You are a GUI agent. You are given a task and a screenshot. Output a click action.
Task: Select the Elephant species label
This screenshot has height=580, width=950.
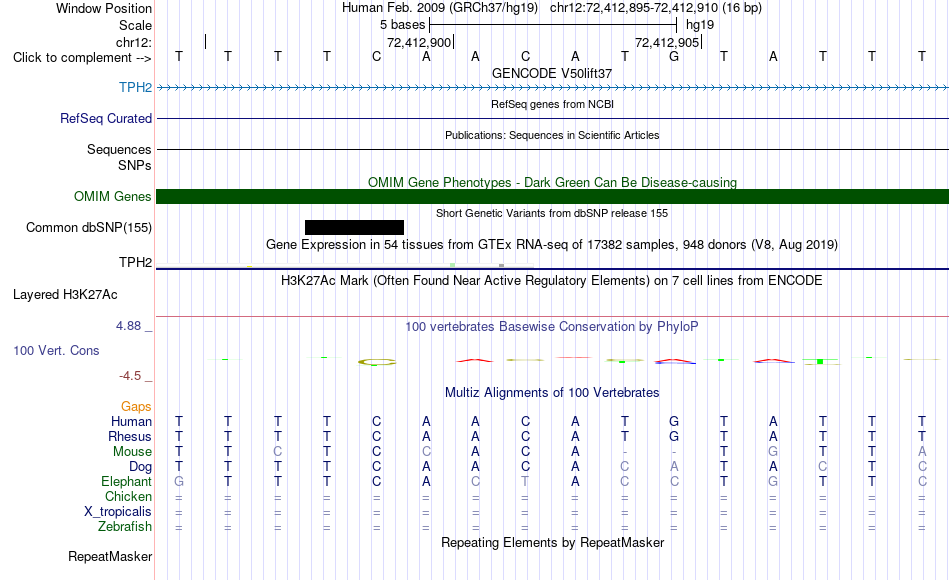pyautogui.click(x=126, y=481)
